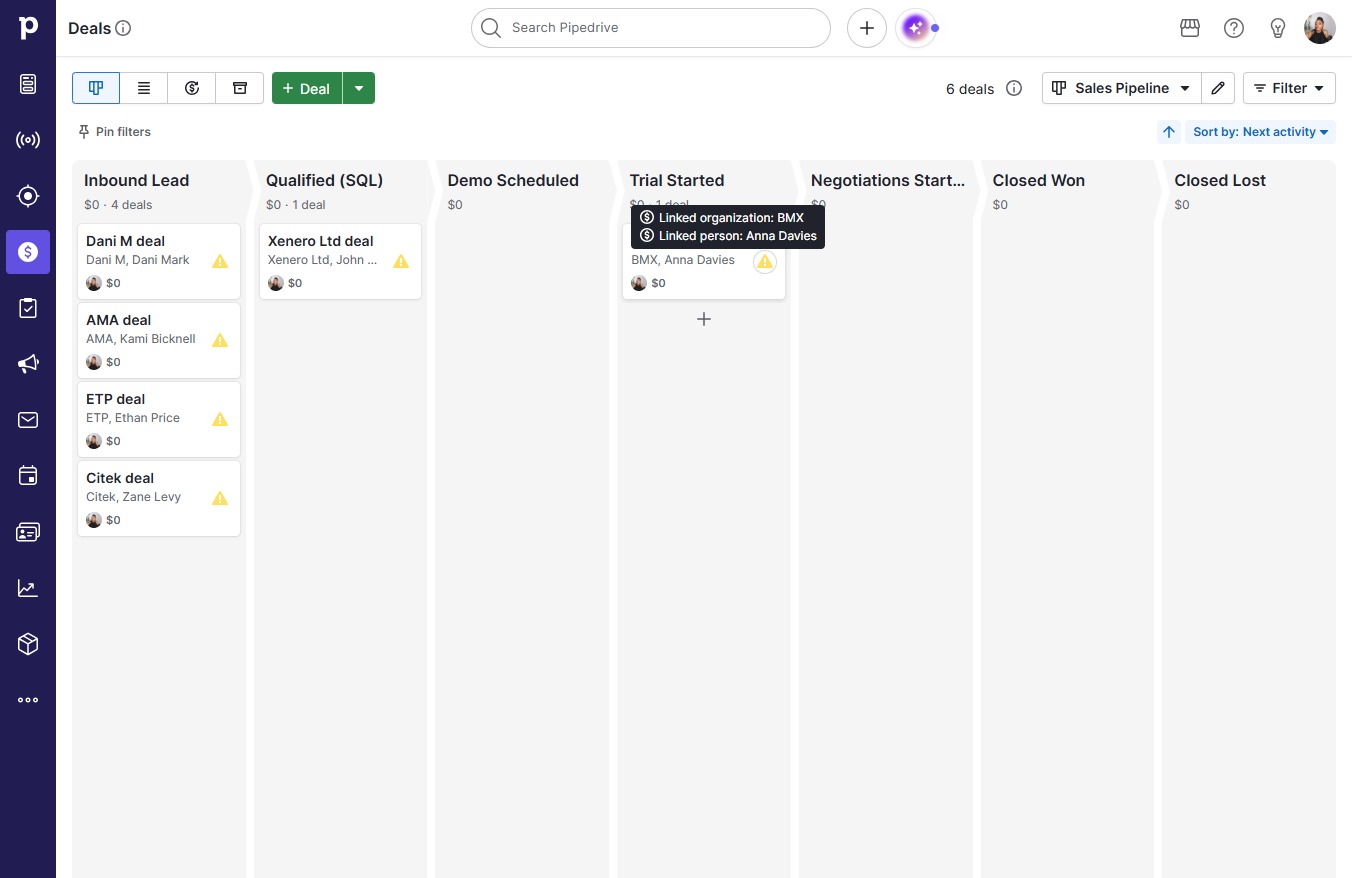Open the Sales Pipeline dropdown
The height and width of the screenshot is (878, 1352).
click(x=1121, y=88)
